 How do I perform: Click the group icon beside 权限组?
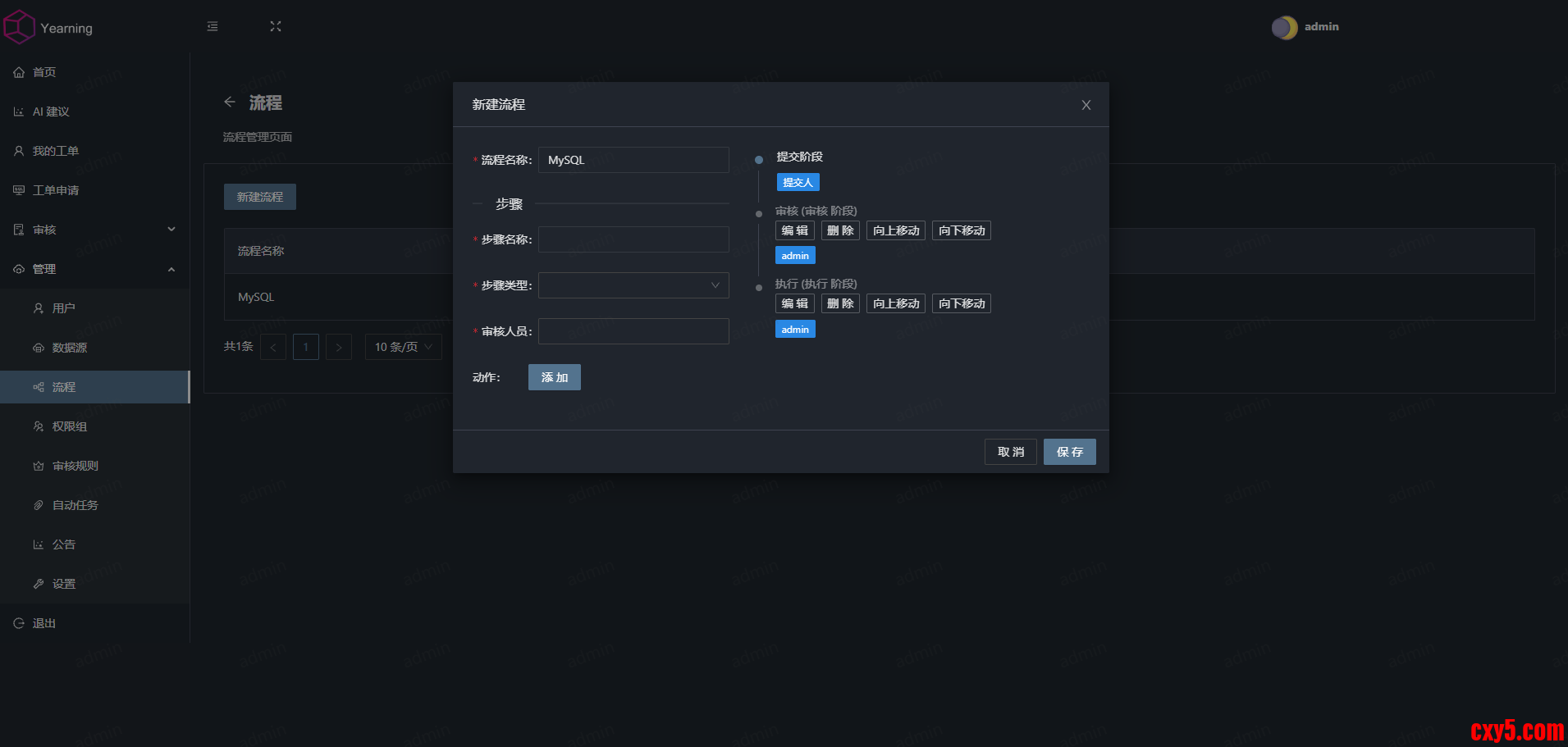click(39, 426)
